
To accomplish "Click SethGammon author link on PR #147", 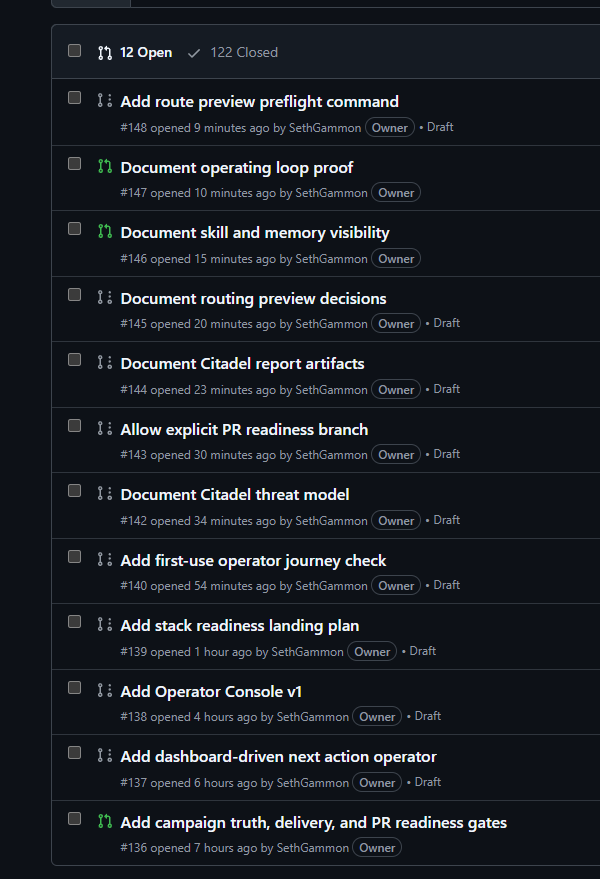I will click(x=331, y=193).
